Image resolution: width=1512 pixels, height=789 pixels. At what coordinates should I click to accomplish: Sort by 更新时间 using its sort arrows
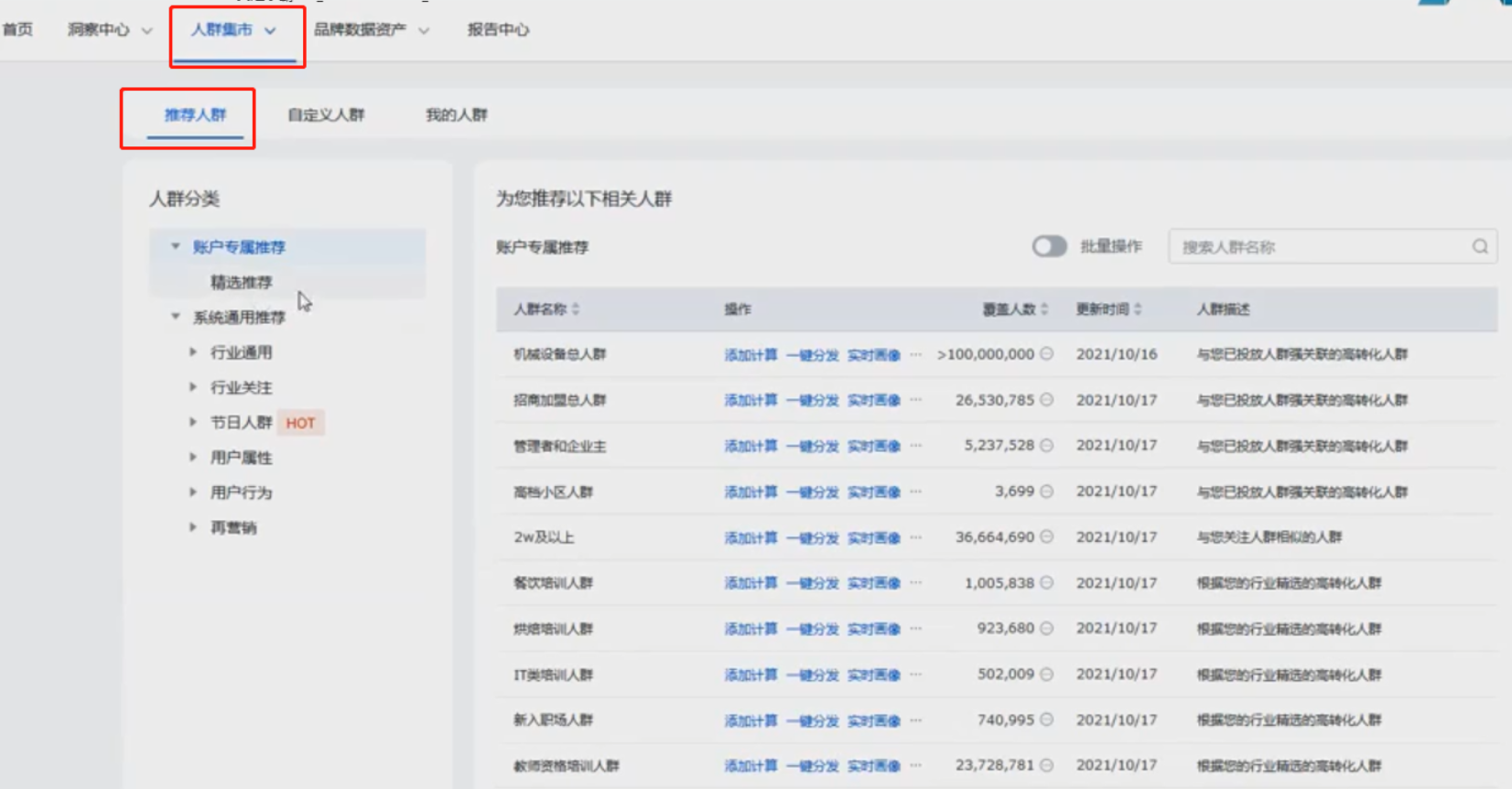(1138, 309)
